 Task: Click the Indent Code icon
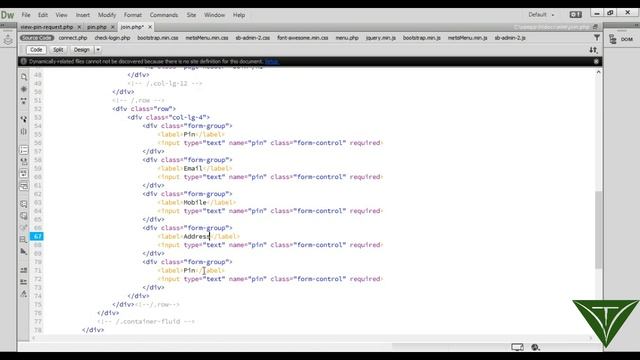[x=24, y=270]
